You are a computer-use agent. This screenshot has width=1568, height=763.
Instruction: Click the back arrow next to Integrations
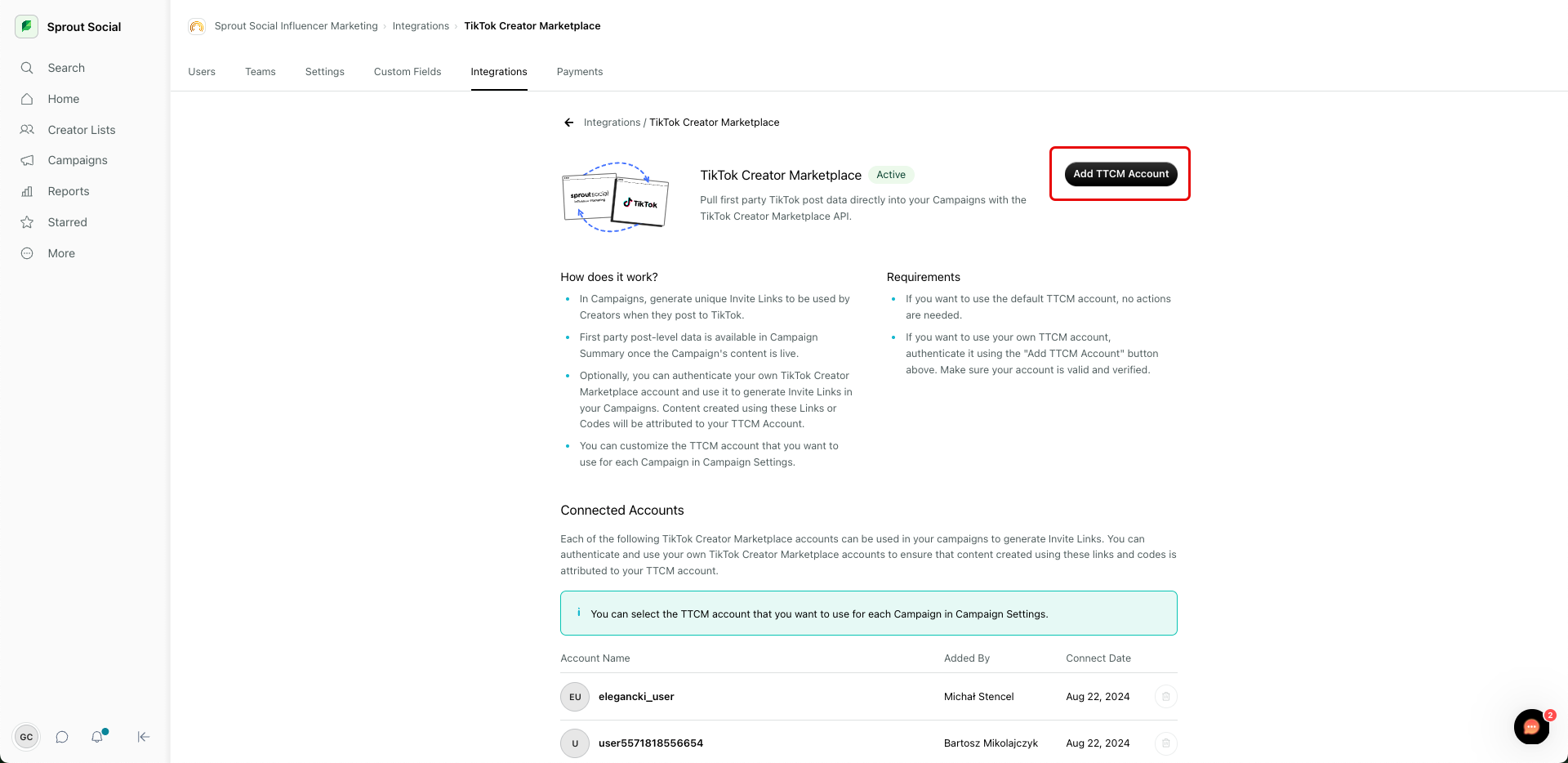[568, 123]
